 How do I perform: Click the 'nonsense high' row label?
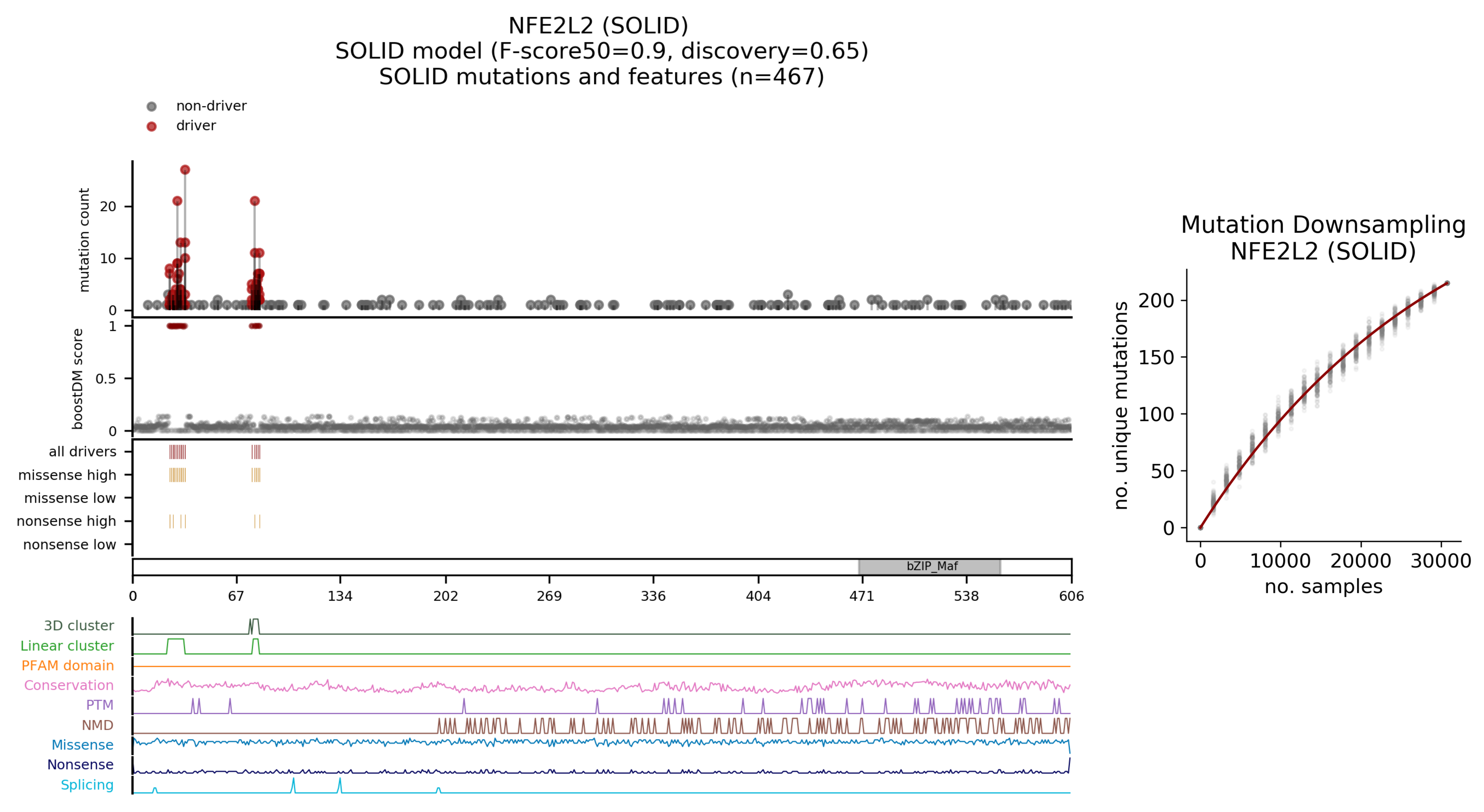pos(66,522)
